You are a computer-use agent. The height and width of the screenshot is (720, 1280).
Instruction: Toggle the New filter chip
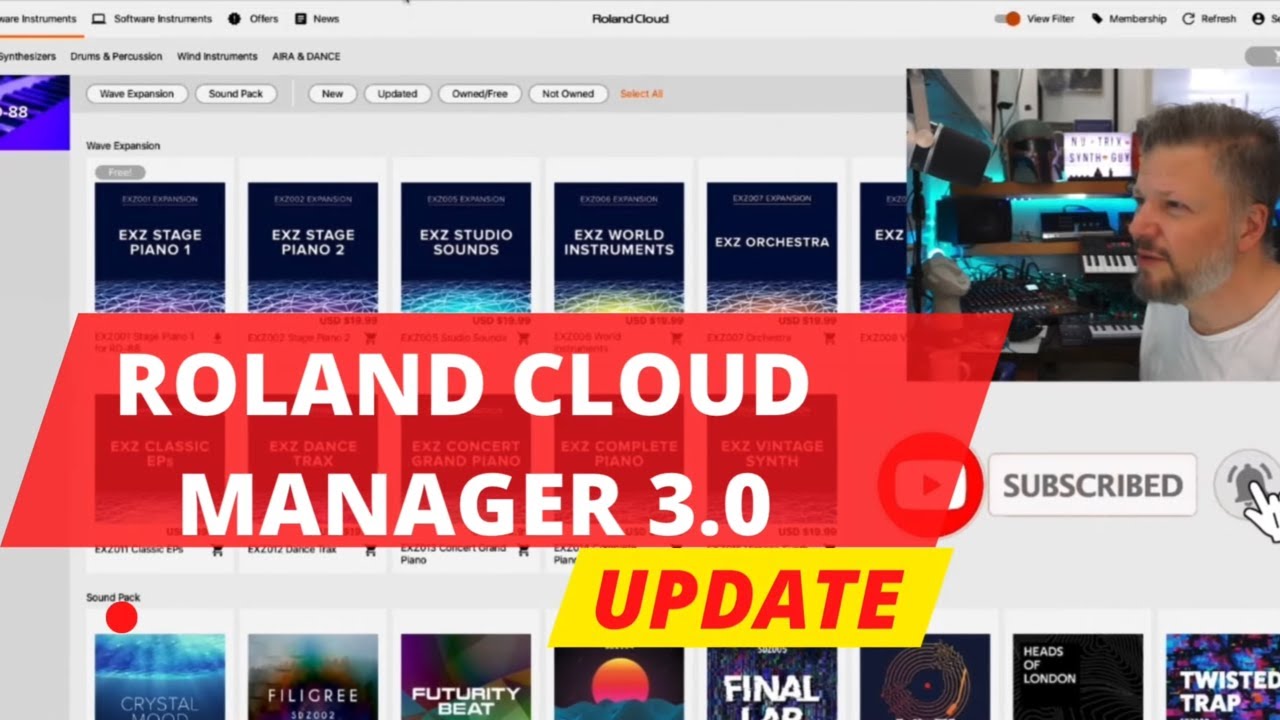coord(332,94)
